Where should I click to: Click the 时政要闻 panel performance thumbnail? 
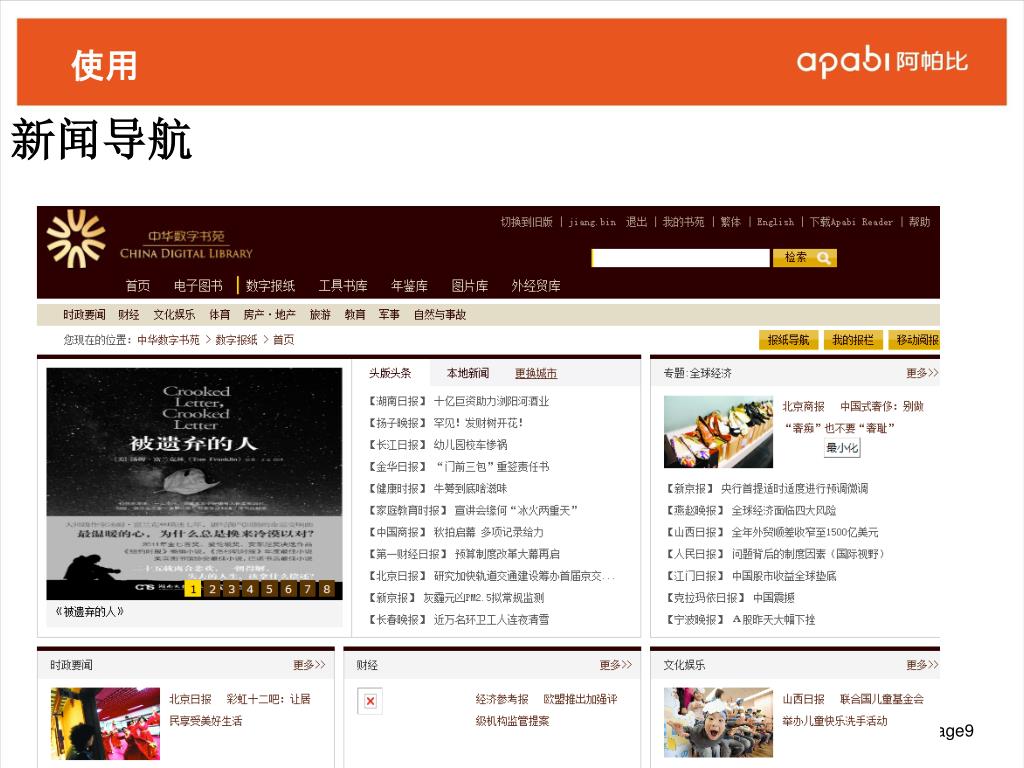click(x=106, y=724)
